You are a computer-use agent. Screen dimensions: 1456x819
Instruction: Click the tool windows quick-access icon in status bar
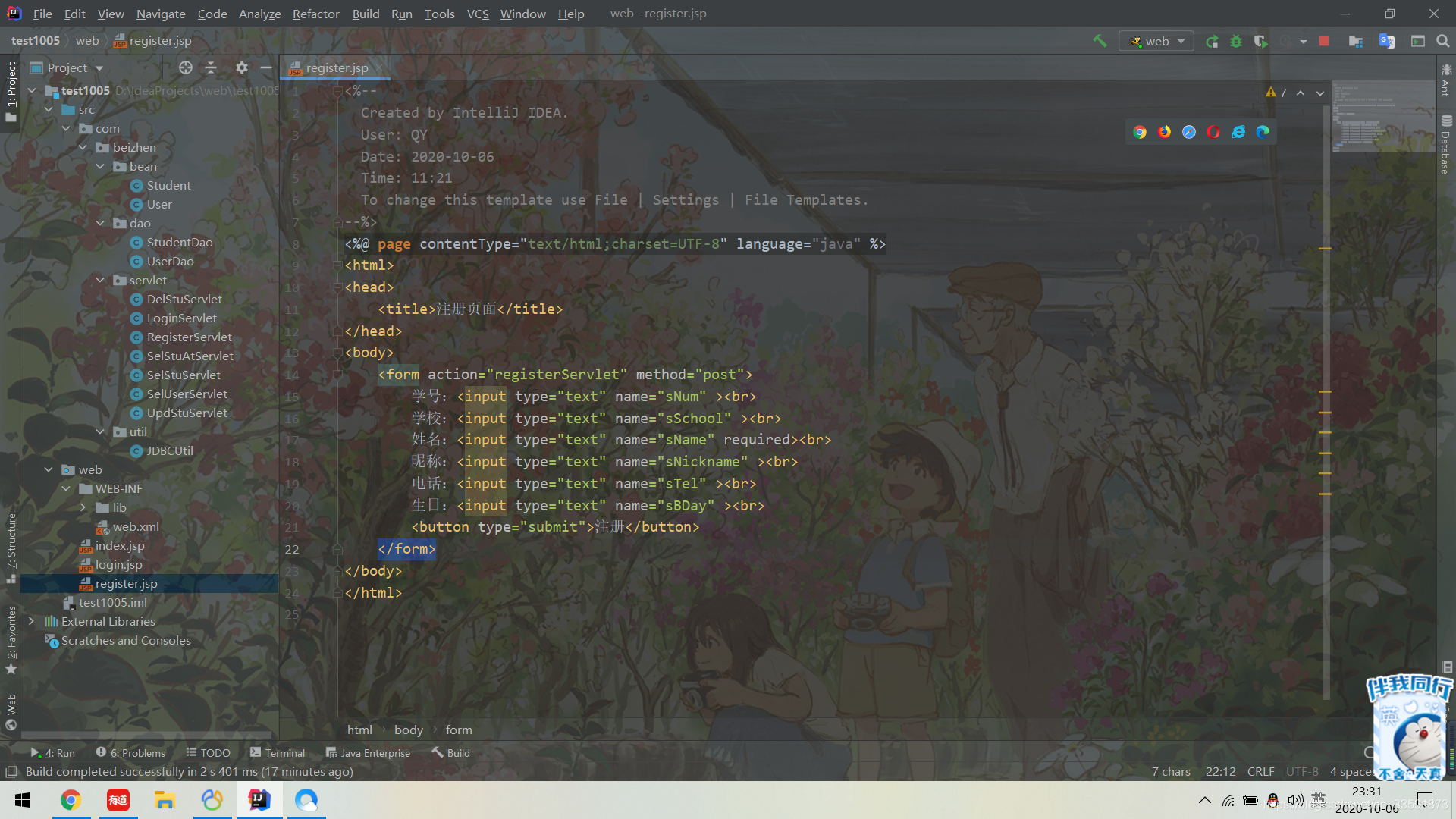tap(11, 772)
